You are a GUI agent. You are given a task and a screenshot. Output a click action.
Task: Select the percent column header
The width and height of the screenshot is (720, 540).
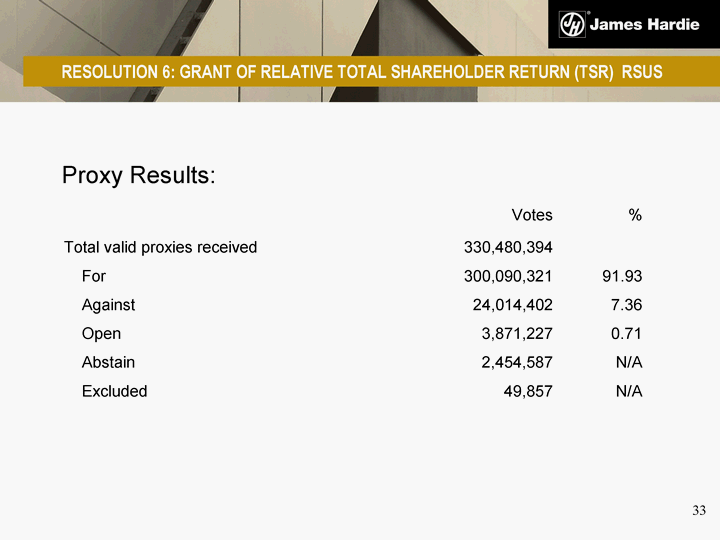coord(636,215)
